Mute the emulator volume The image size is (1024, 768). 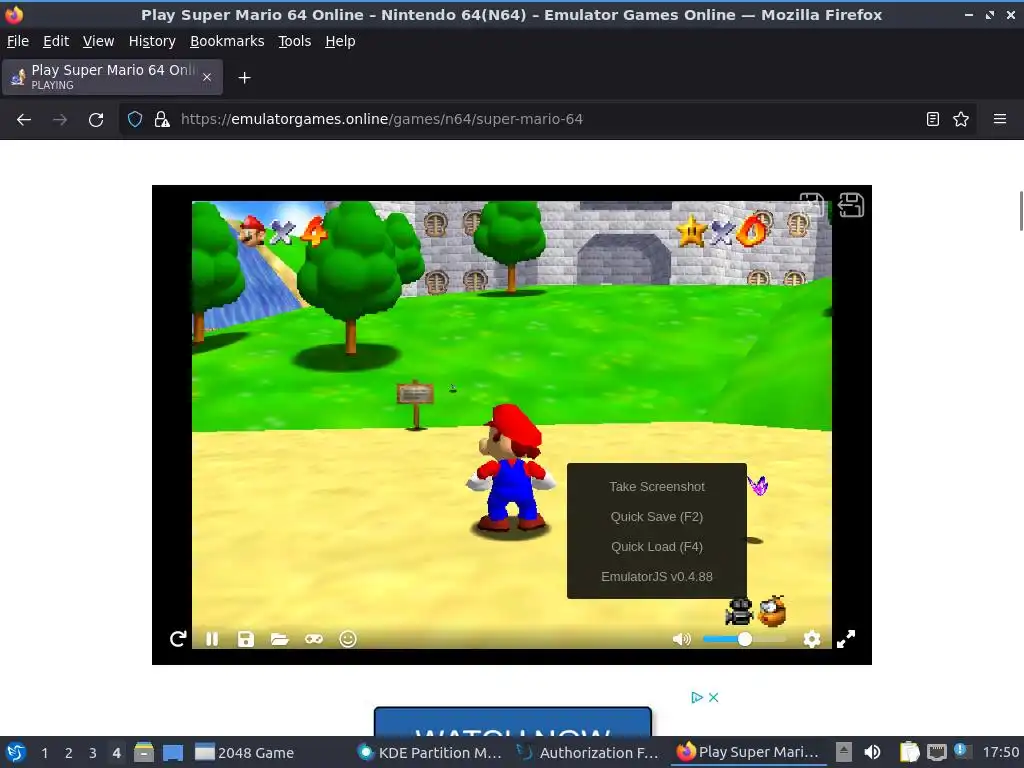pos(681,639)
